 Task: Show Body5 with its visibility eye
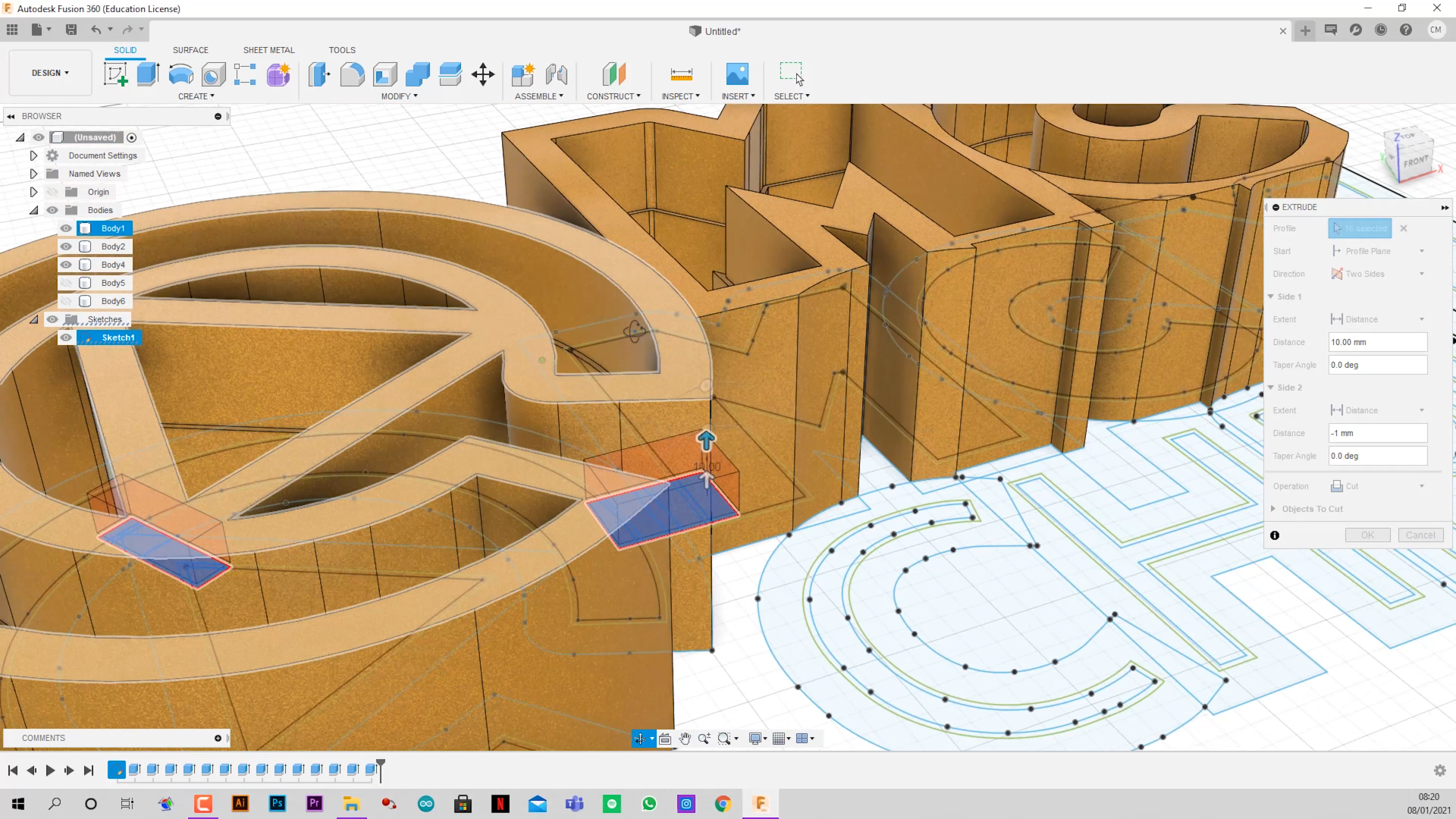tap(66, 283)
